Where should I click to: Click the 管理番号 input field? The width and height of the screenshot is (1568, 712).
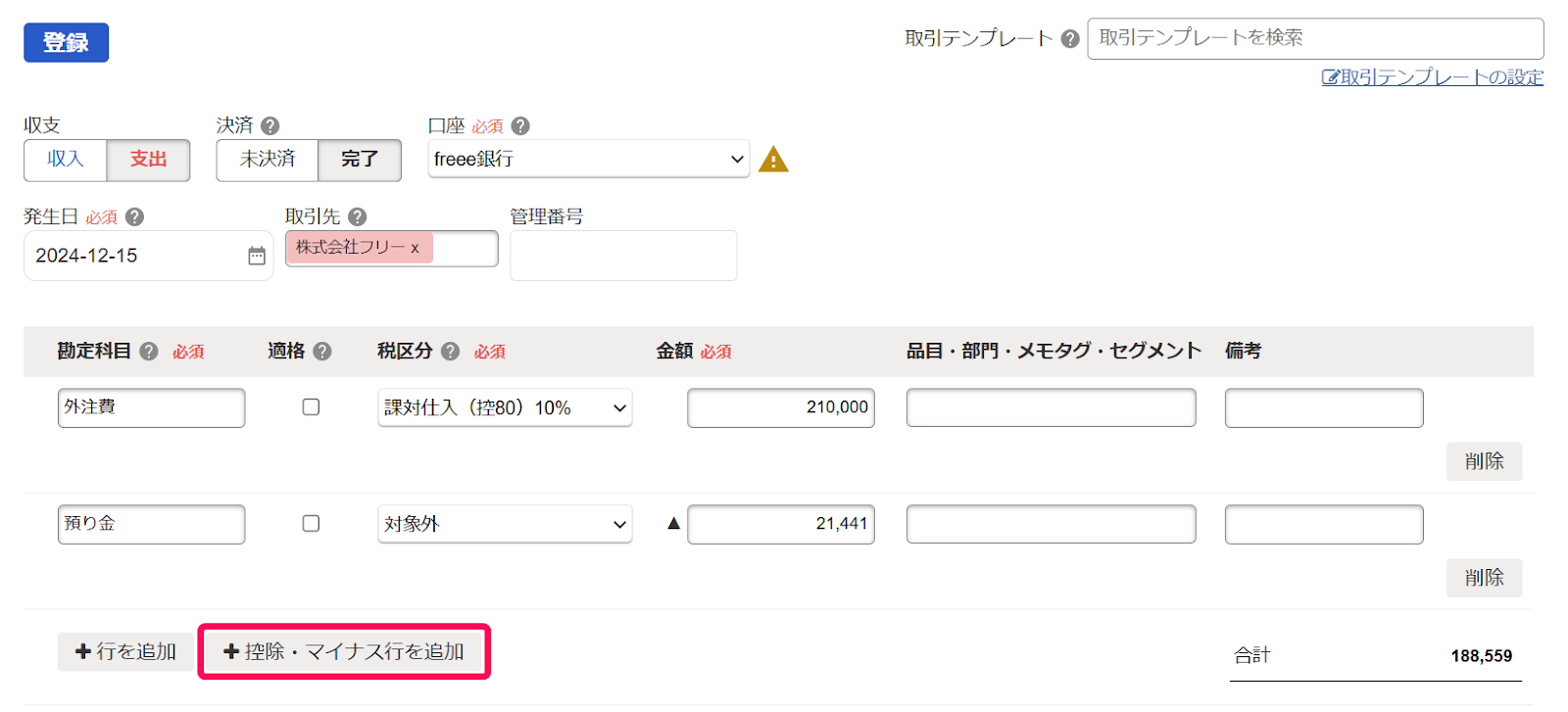coord(623,256)
